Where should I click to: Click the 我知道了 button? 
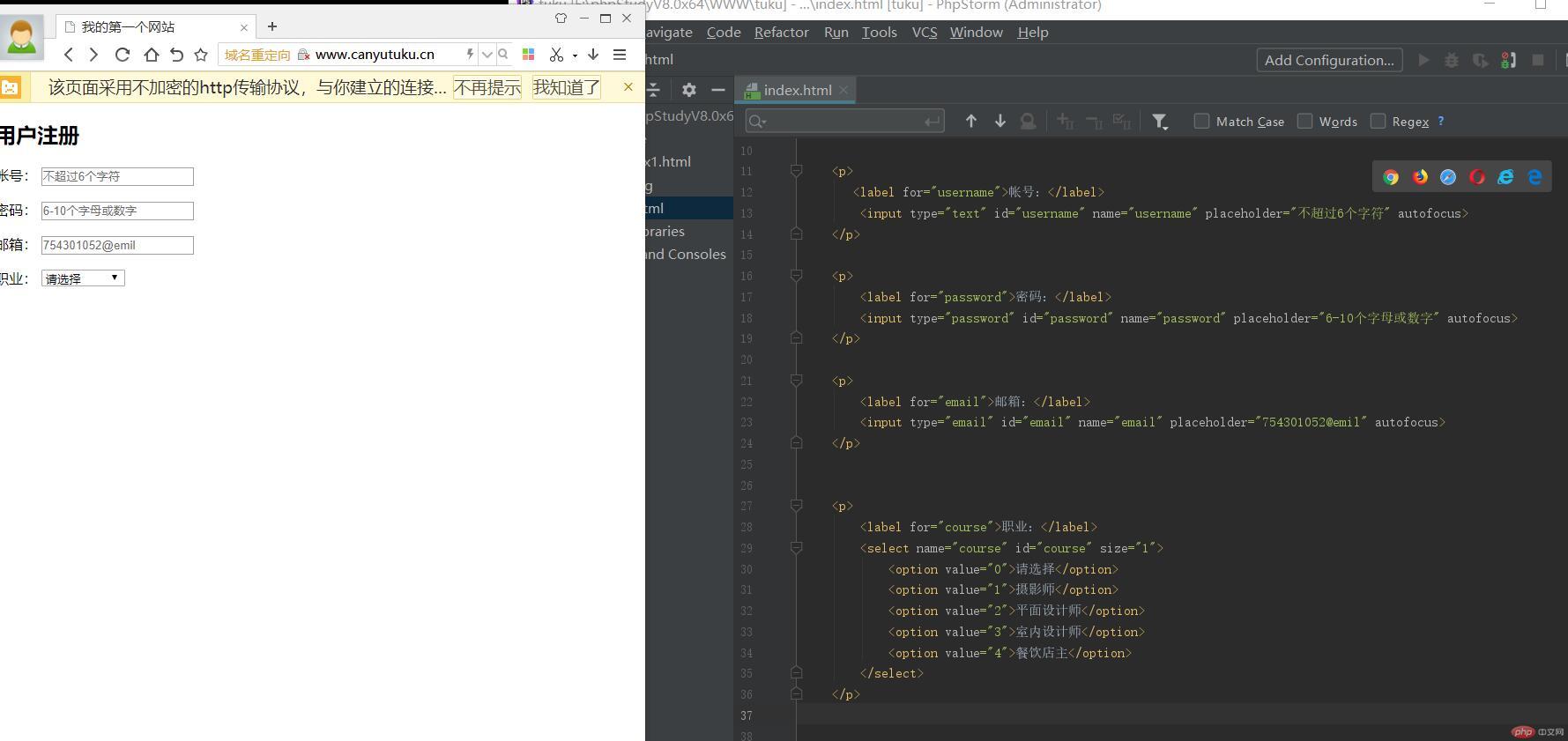point(567,87)
